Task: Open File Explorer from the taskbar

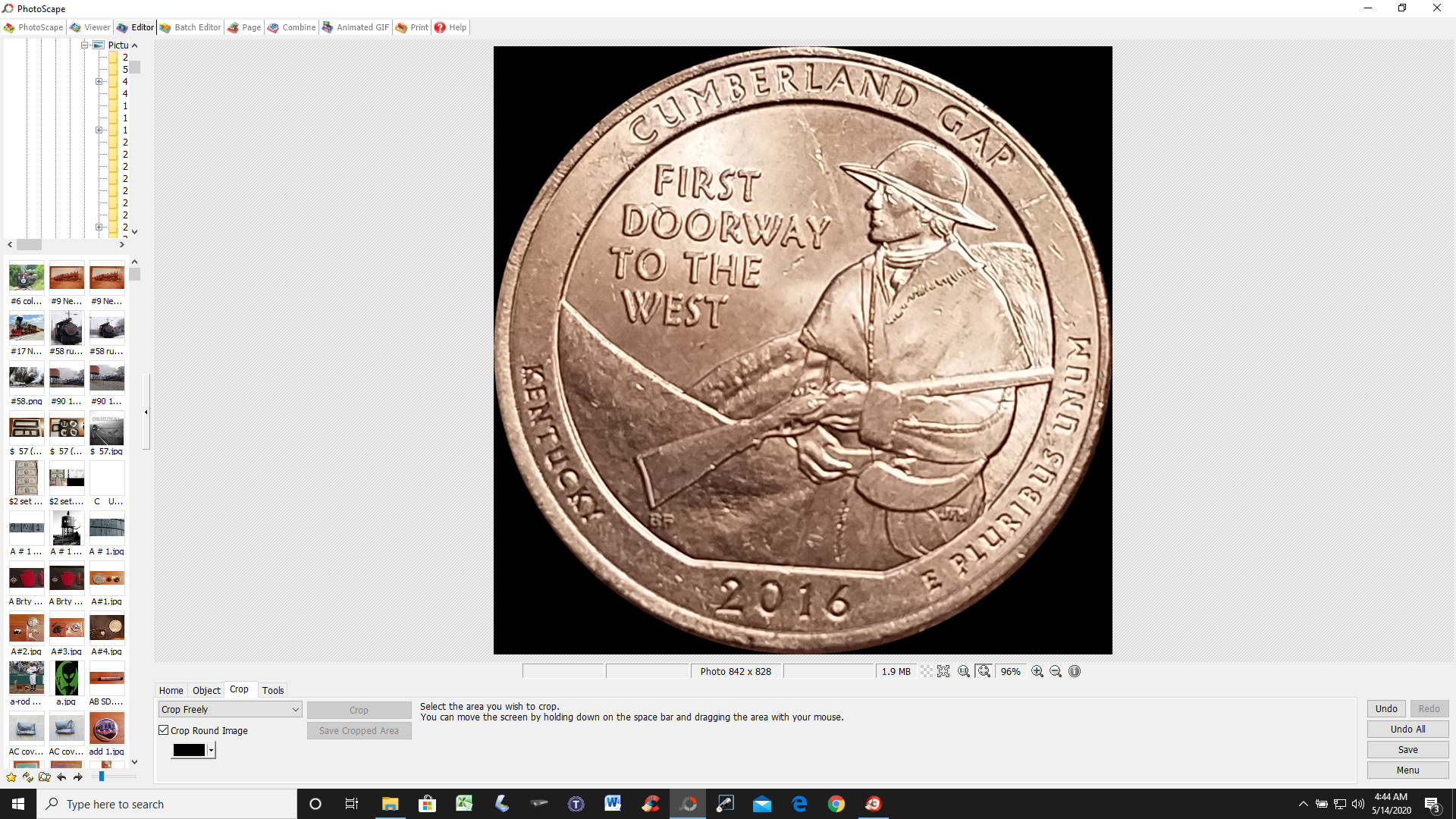Action: [x=390, y=804]
